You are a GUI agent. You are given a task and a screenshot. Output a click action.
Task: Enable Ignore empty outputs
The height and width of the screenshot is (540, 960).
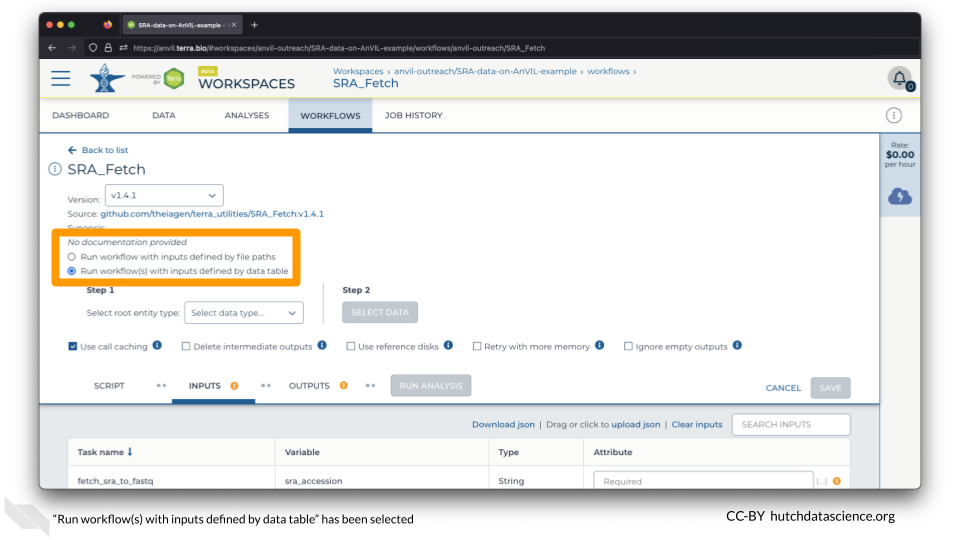coord(628,347)
